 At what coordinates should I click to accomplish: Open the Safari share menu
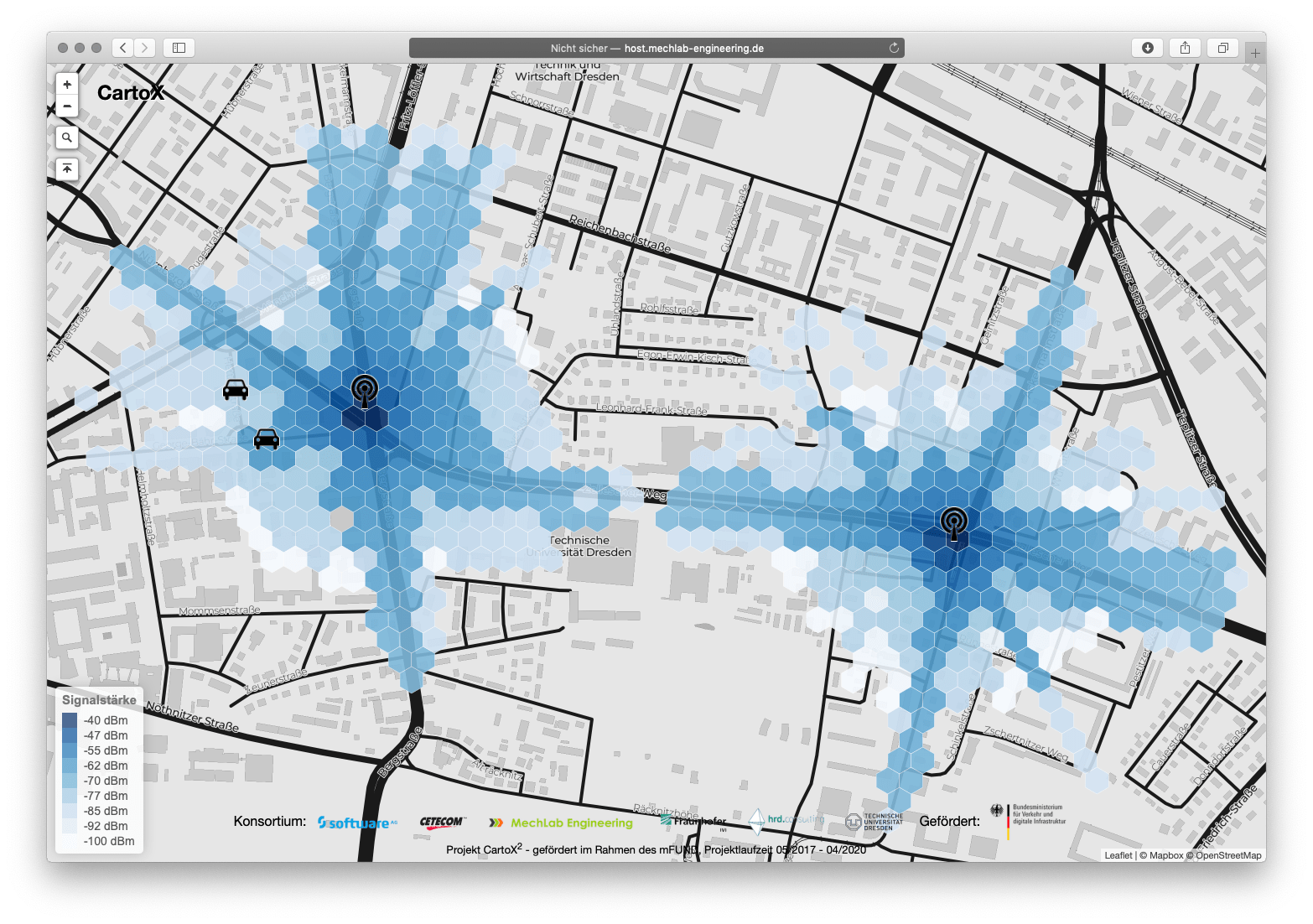pos(1185,48)
